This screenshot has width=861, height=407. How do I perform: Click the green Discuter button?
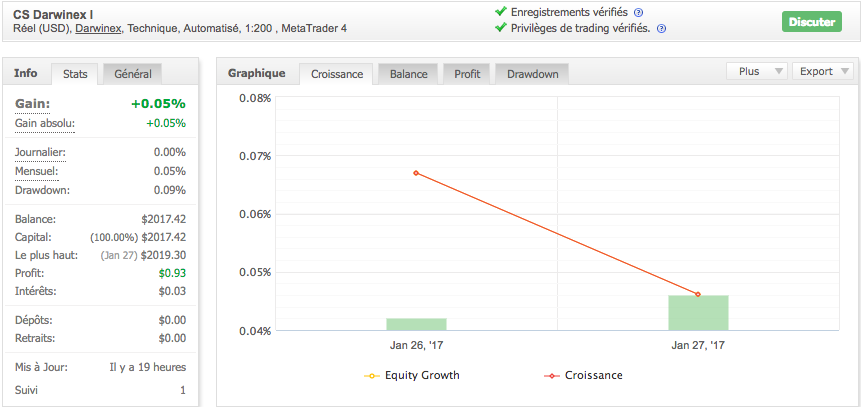pyautogui.click(x=811, y=21)
